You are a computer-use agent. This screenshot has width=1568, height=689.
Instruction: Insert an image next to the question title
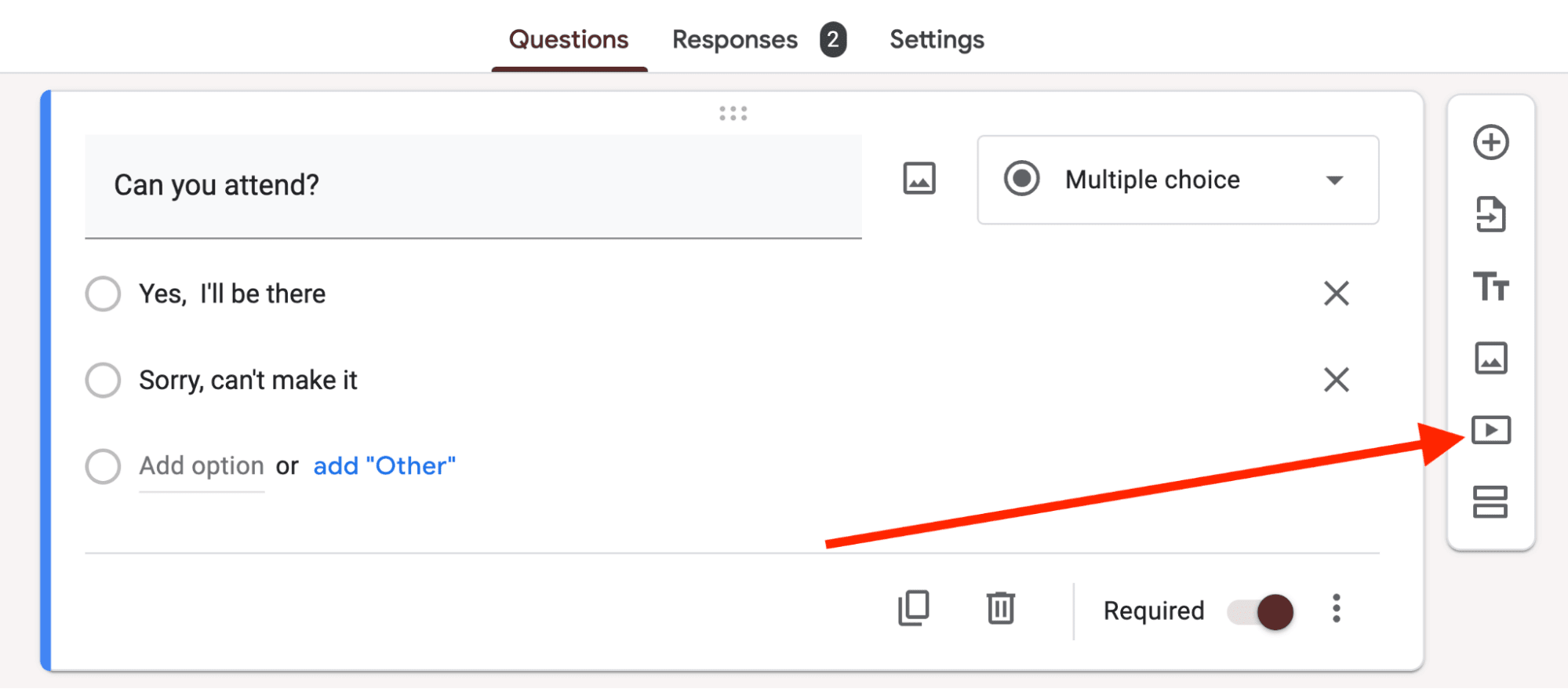pos(919,179)
